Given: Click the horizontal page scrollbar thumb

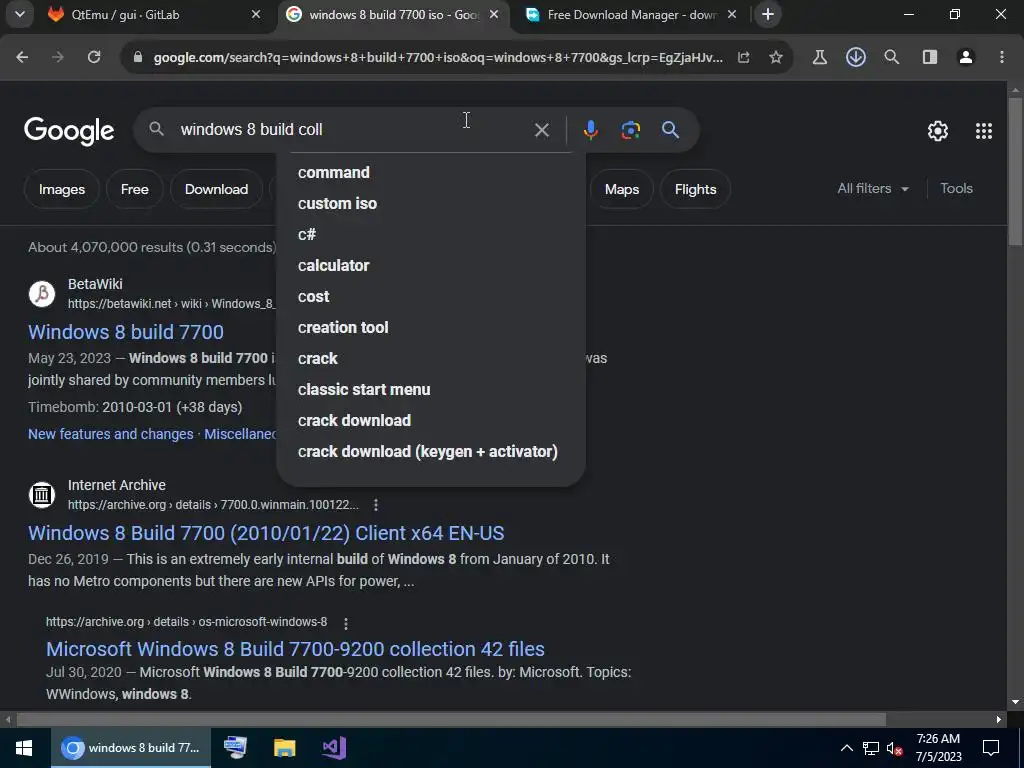Looking at the screenshot, I should pyautogui.click(x=451, y=720).
